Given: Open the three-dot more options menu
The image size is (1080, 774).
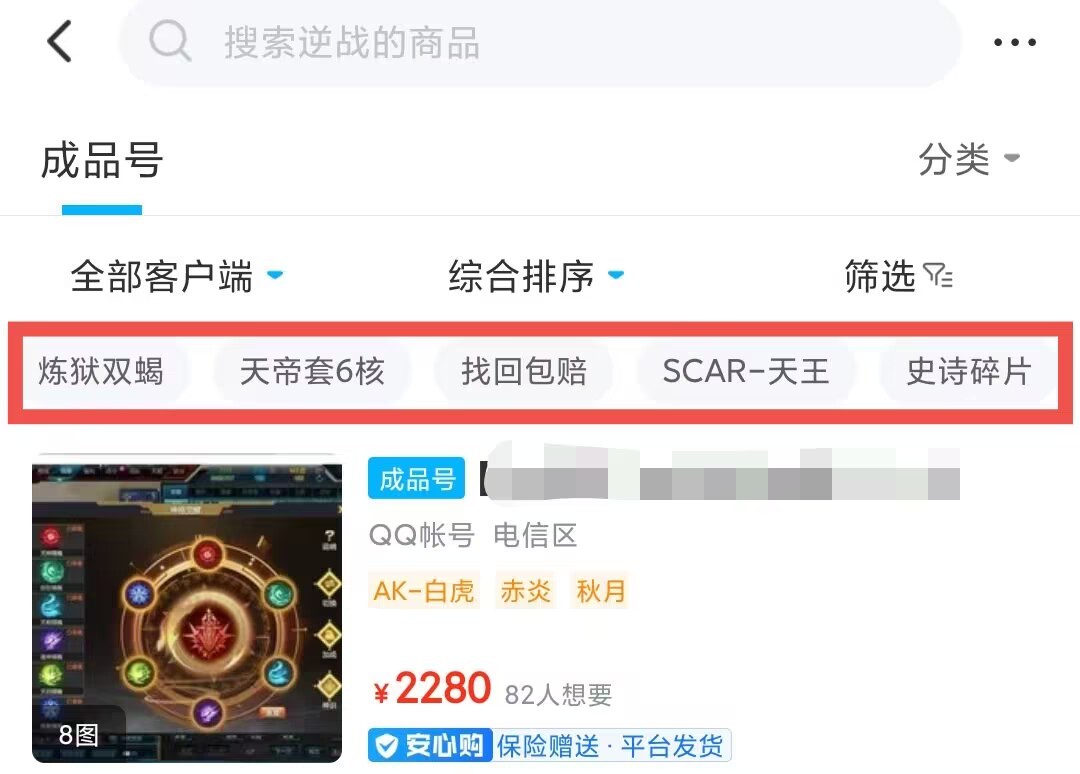Looking at the screenshot, I should (1015, 42).
